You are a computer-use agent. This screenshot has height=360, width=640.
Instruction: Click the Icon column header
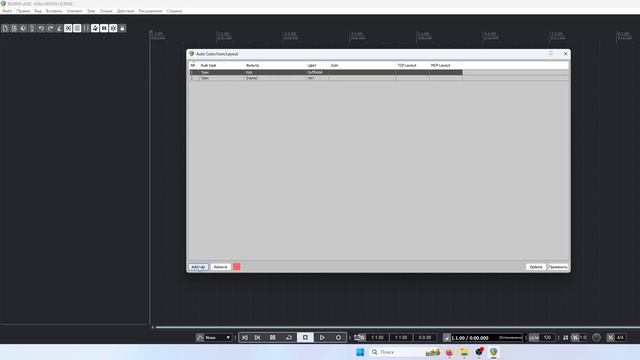coord(335,65)
